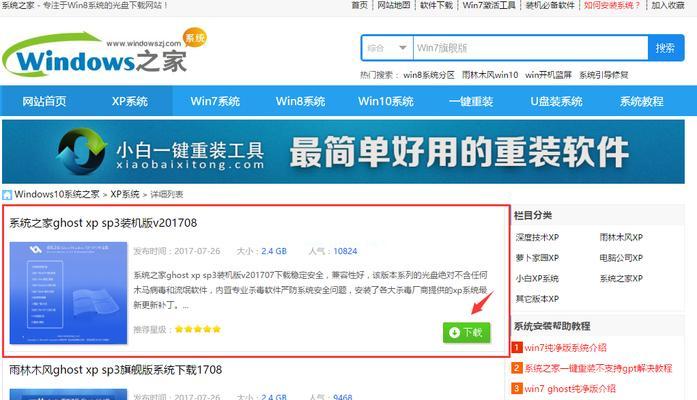Viewport: 697px width, 400px height.
Task: Click the 小白一键重装工具 banner ad
Action: (343, 152)
